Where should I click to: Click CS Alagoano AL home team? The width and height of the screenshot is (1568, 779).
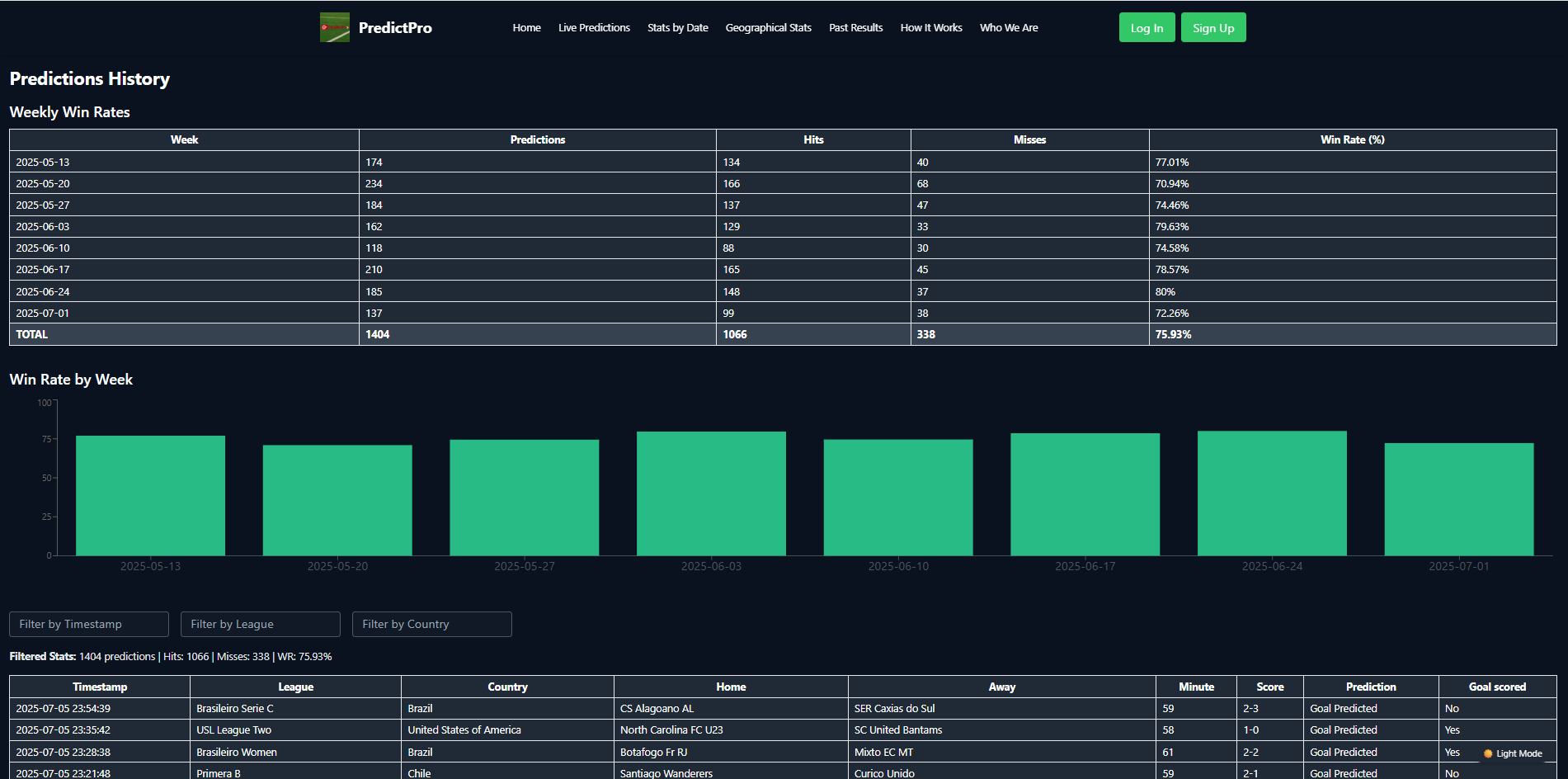coord(731,708)
